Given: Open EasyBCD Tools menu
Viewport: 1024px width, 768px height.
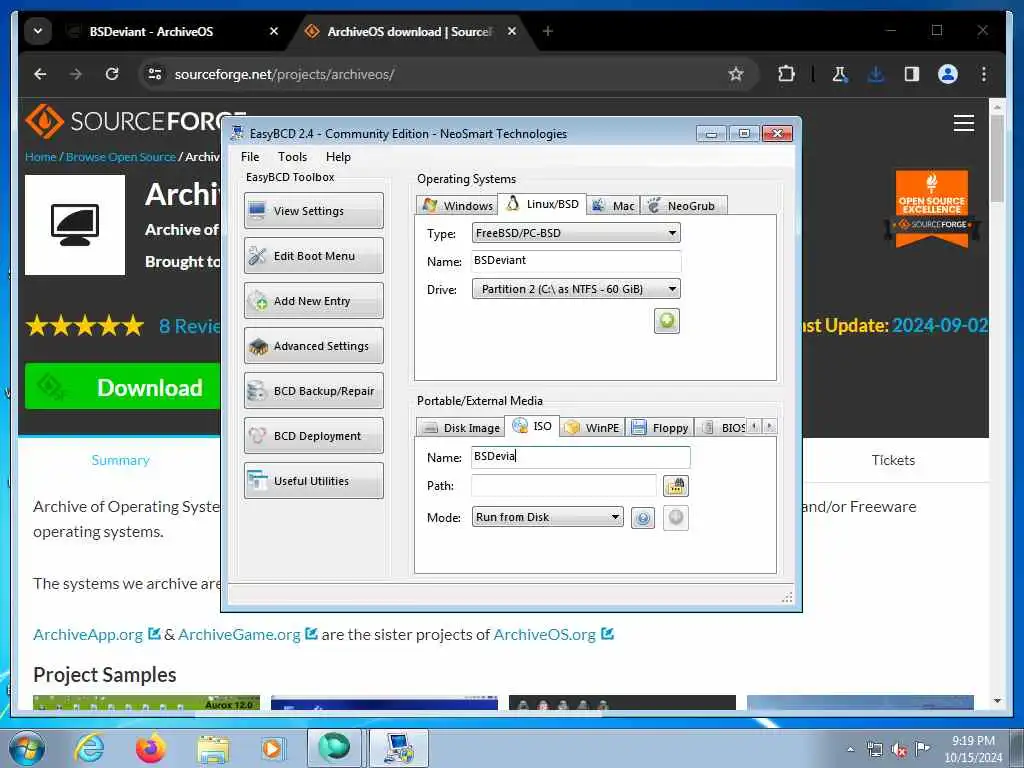Looking at the screenshot, I should (x=292, y=157).
